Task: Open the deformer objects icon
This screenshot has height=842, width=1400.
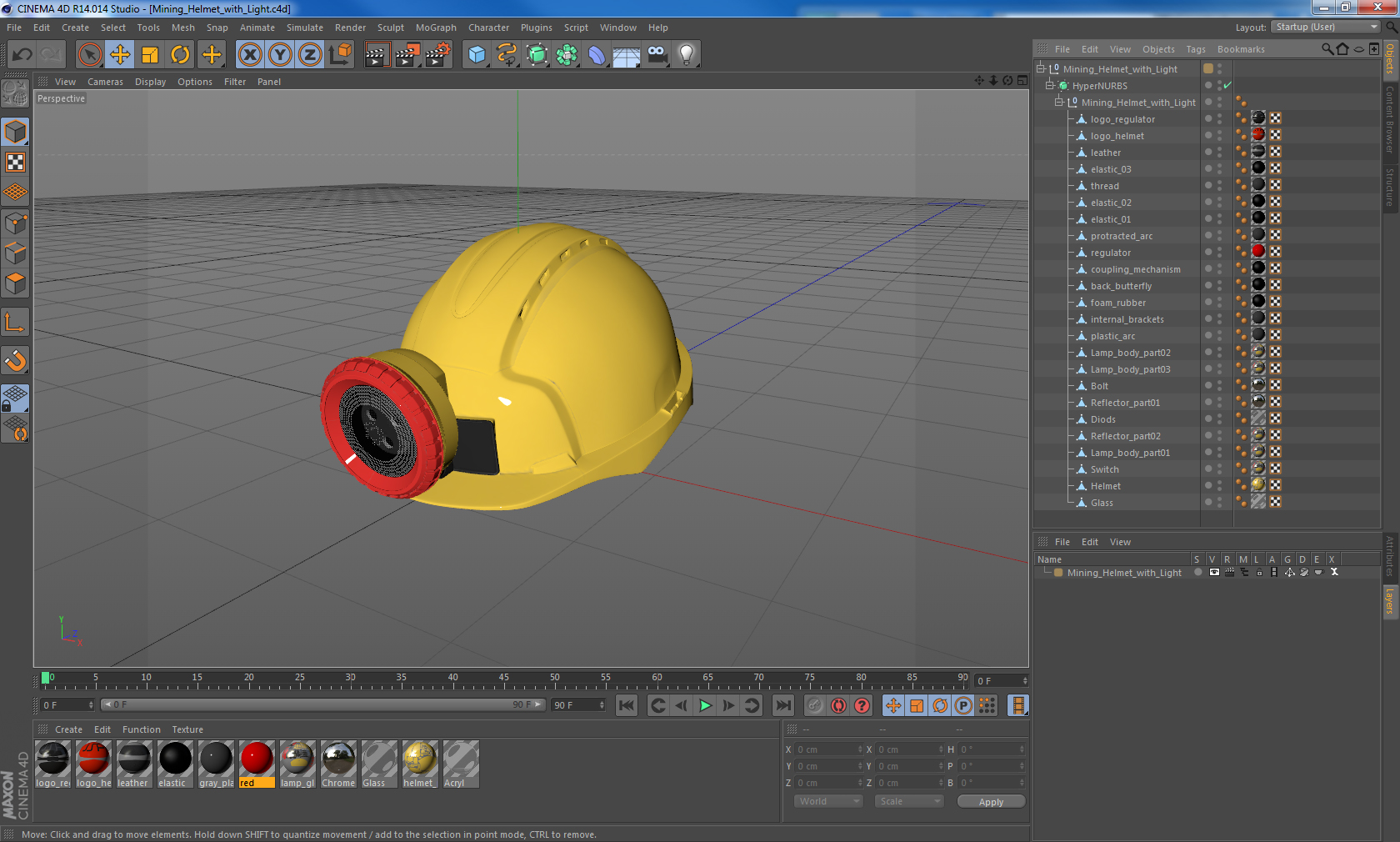Action: (597, 55)
